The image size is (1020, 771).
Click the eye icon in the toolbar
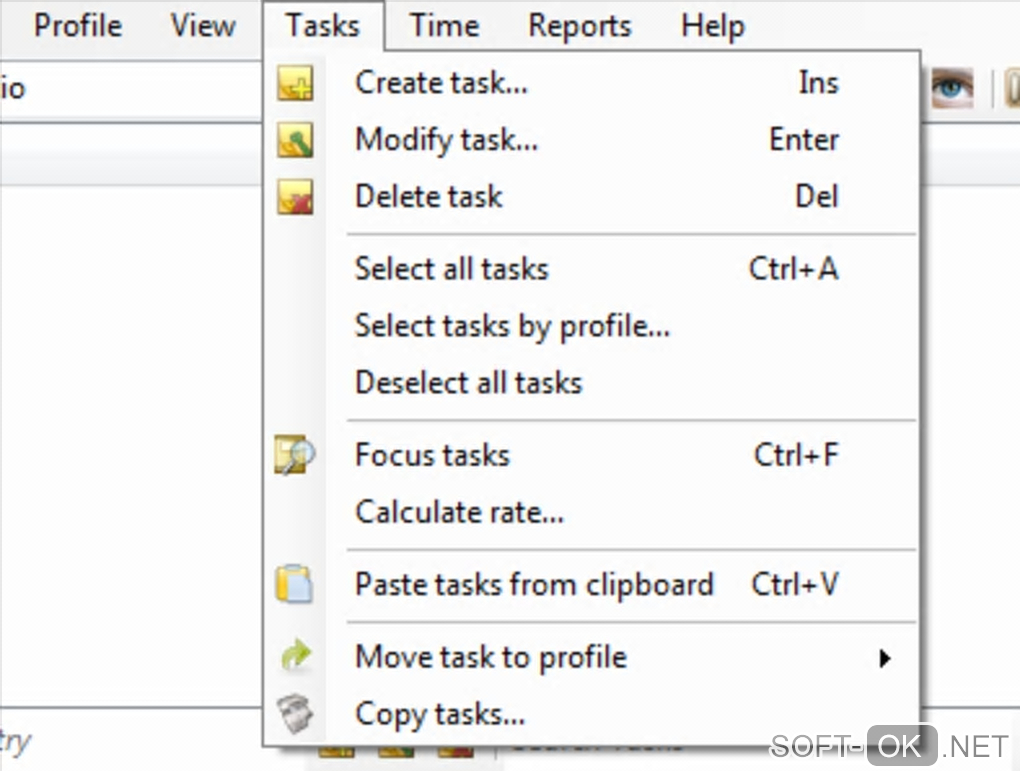[952, 90]
